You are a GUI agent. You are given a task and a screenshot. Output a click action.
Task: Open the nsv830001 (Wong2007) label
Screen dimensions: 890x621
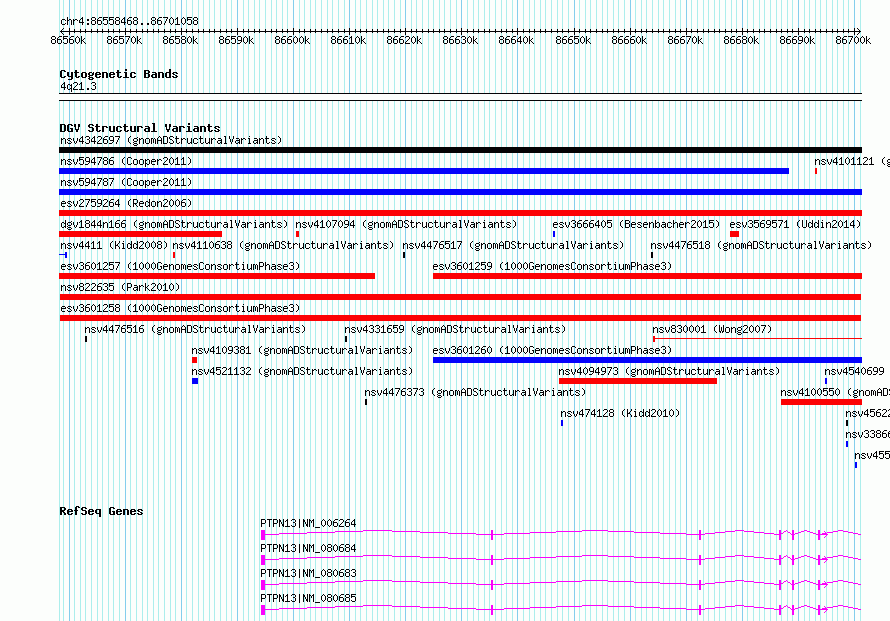[712, 329]
